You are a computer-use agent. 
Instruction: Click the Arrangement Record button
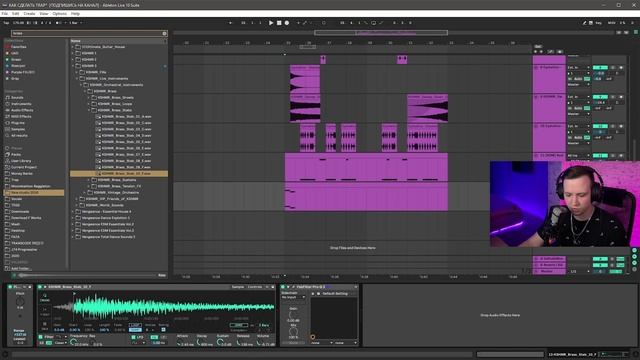(287, 23)
